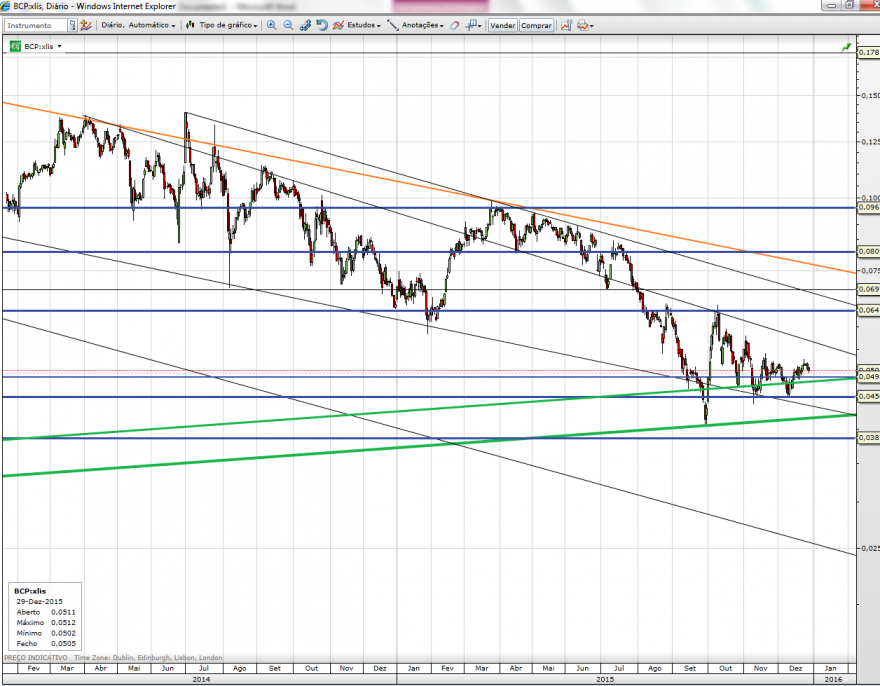Open the pin annotation tool dropdown
Image resolution: width=880 pixels, height=686 pixels.
pos(474,25)
